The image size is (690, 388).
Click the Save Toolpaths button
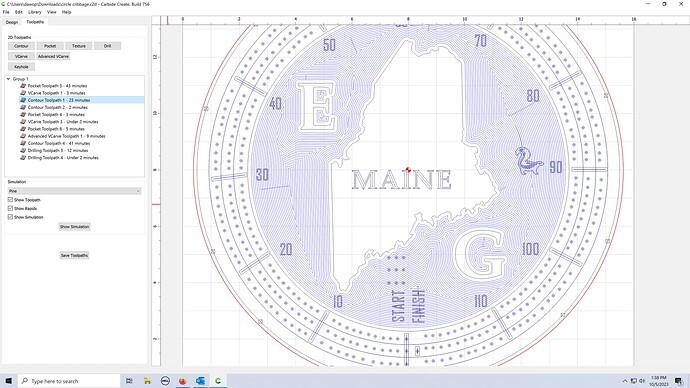pos(74,255)
